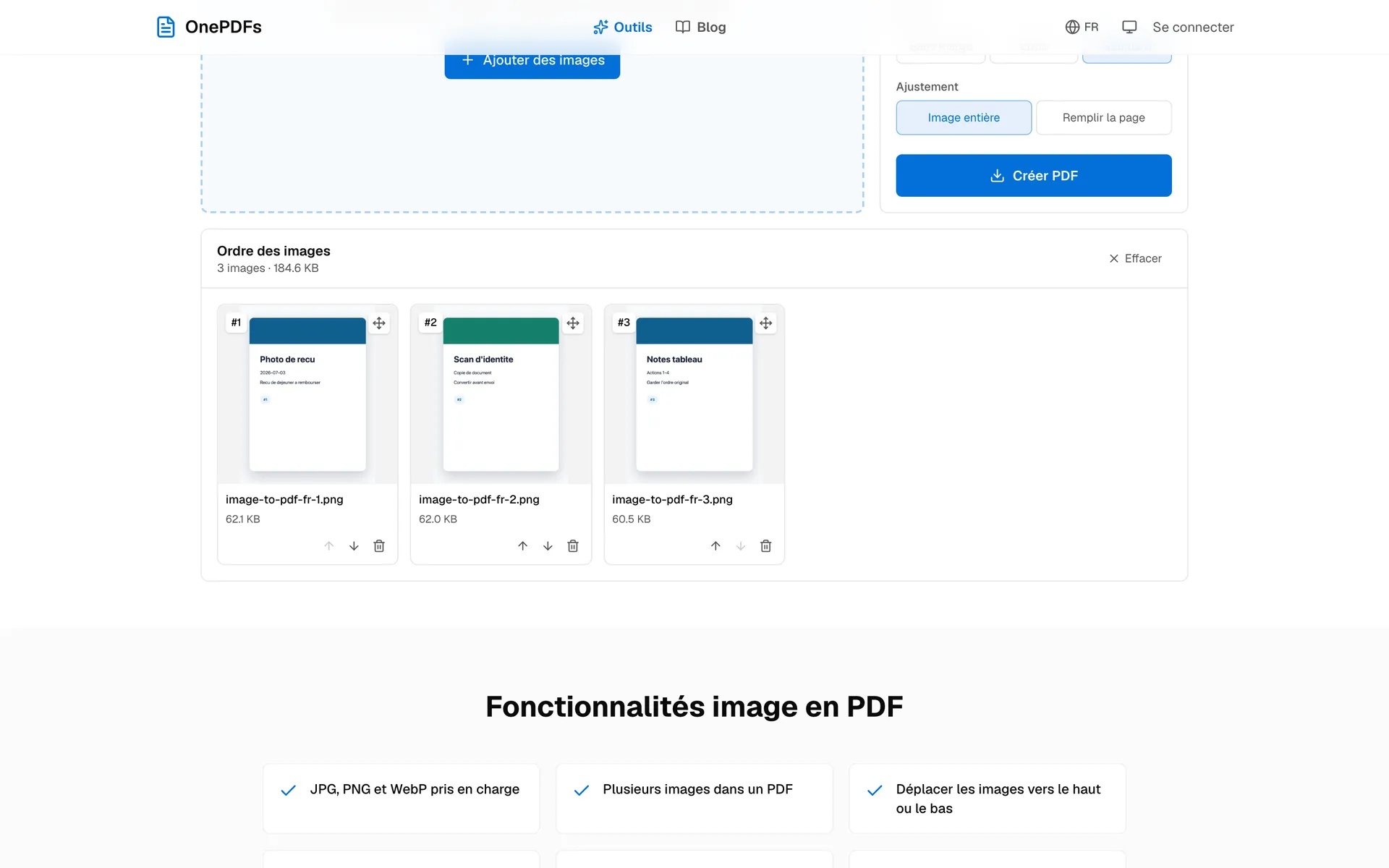This screenshot has width=1389, height=868.
Task: Delete image-to-pdf-fr-3.png
Action: tap(766, 546)
